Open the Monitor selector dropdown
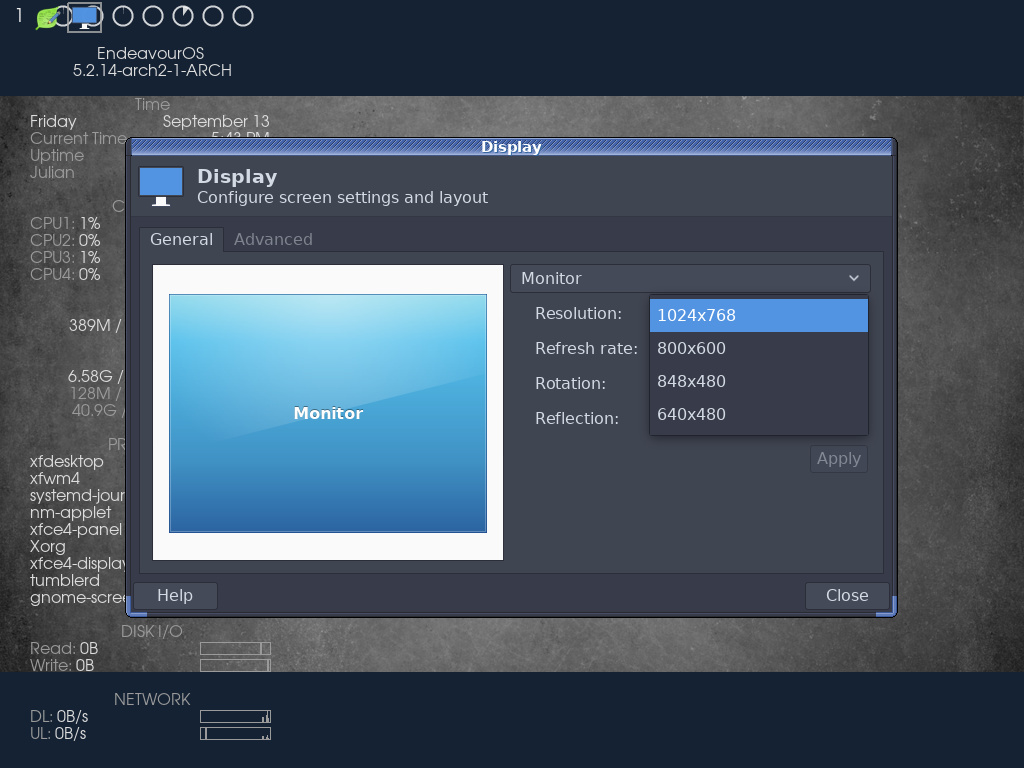The height and width of the screenshot is (768, 1024). (690, 278)
